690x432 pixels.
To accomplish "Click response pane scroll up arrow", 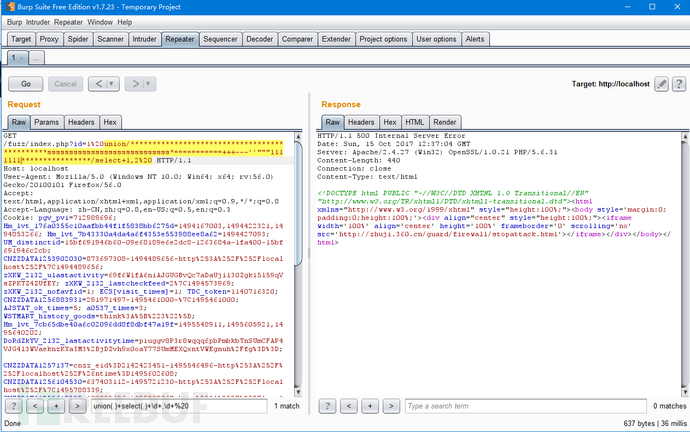I will click(x=685, y=137).
